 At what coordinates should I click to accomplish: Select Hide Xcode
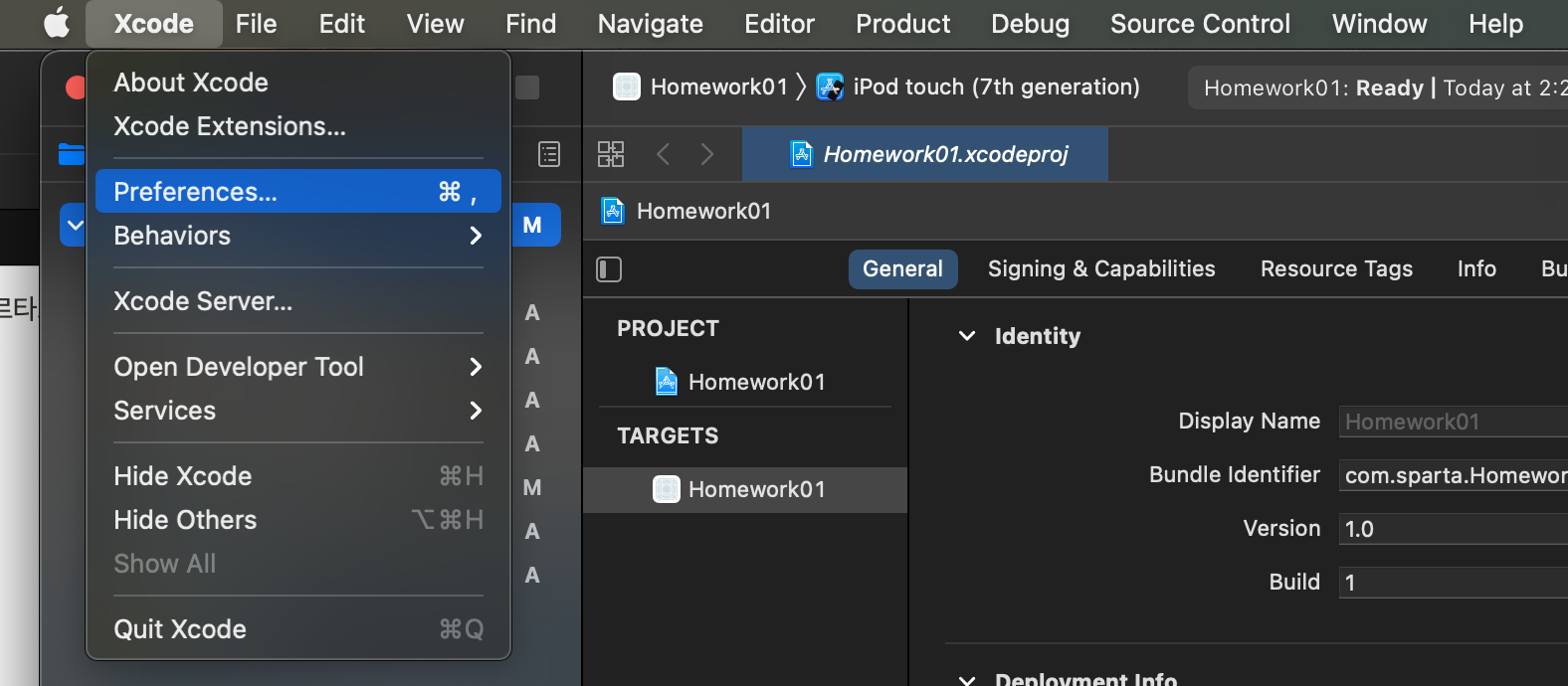(x=298, y=476)
